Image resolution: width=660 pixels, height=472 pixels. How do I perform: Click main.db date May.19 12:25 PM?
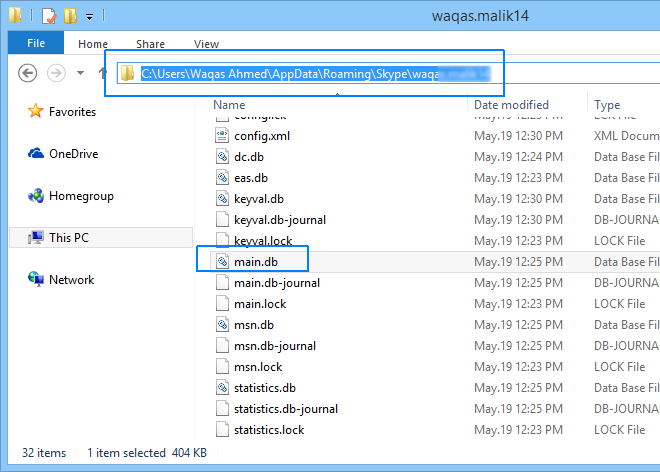point(518,262)
